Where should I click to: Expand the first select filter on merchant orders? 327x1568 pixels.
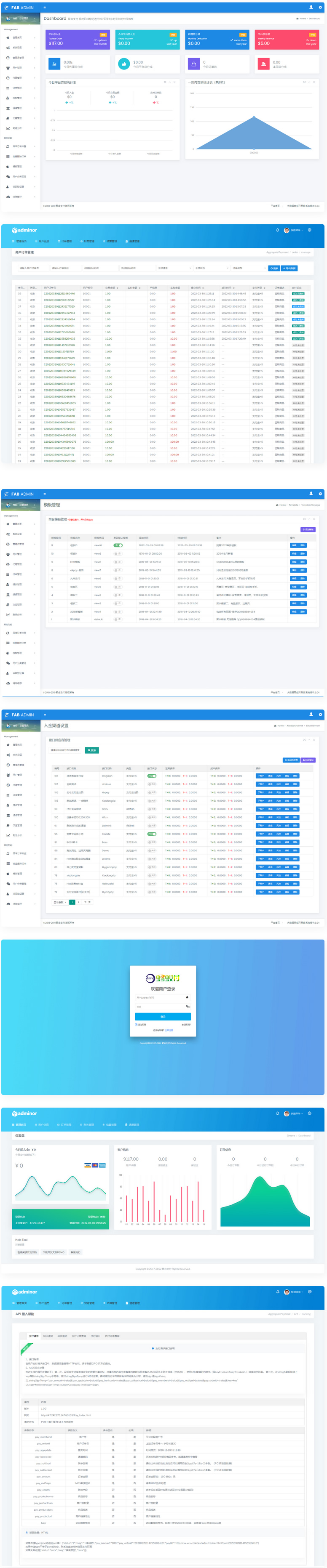tap(174, 268)
